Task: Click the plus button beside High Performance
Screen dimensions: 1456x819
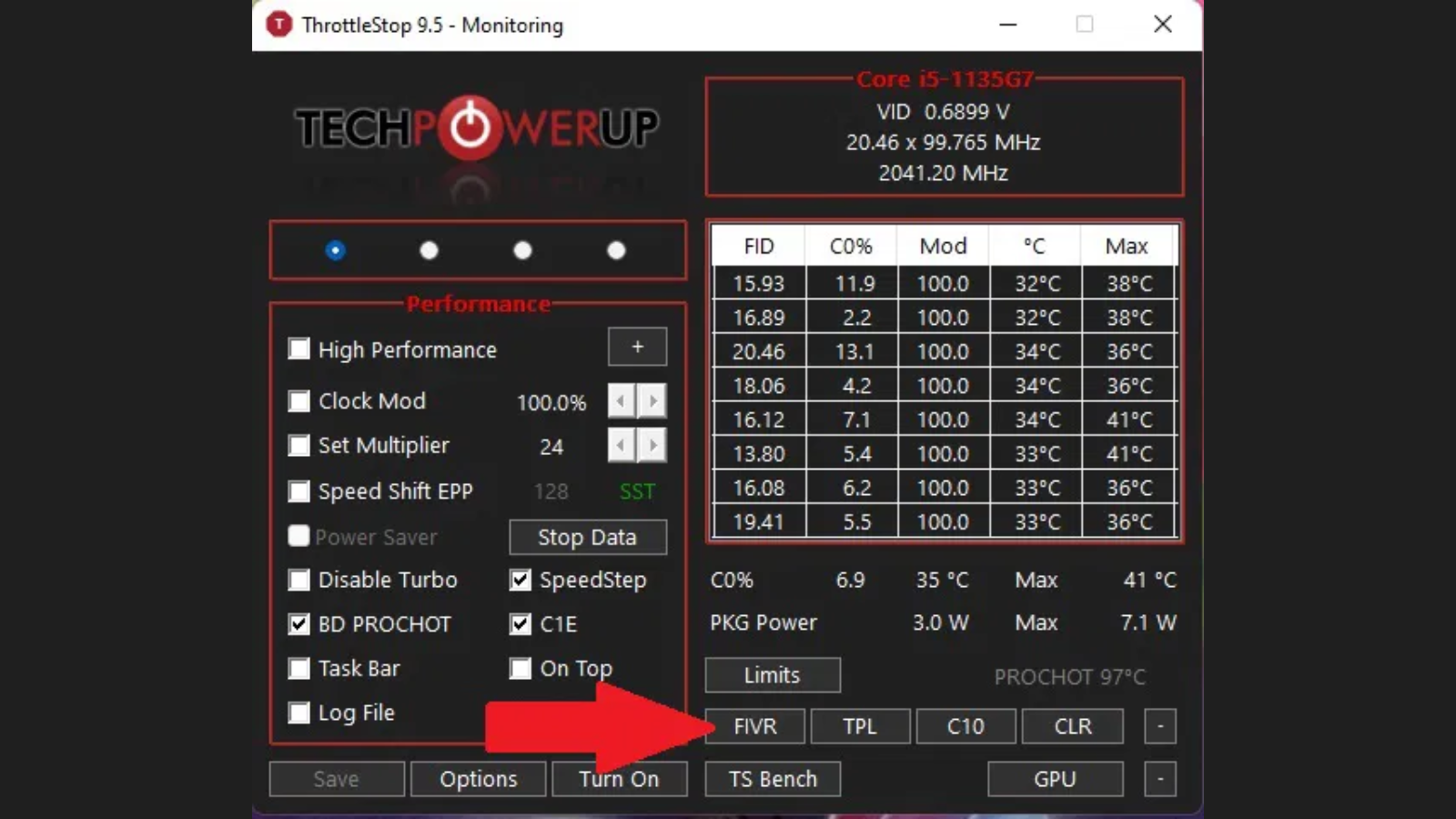Action: [637, 347]
